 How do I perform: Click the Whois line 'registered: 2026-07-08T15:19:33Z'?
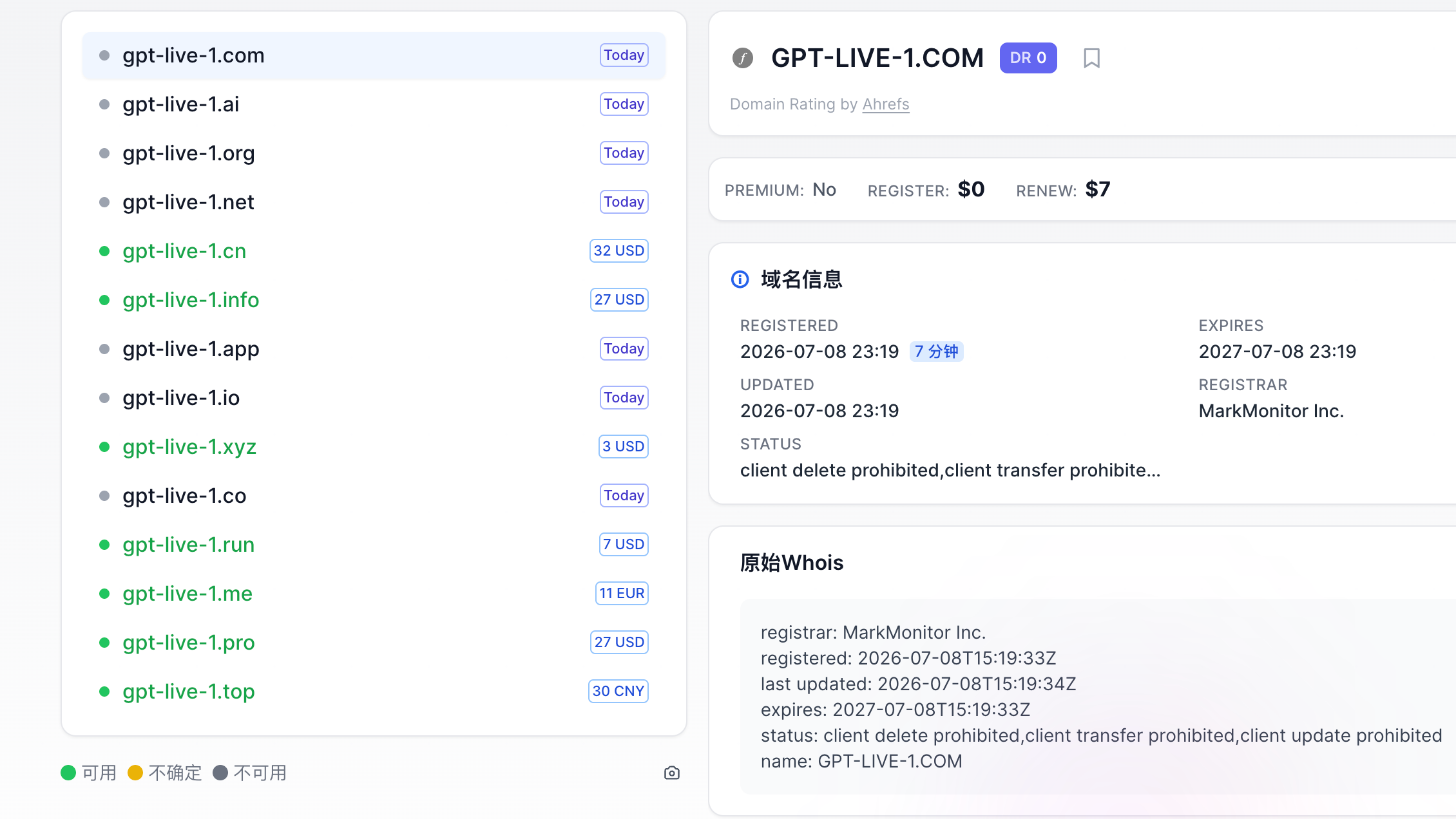click(x=908, y=658)
